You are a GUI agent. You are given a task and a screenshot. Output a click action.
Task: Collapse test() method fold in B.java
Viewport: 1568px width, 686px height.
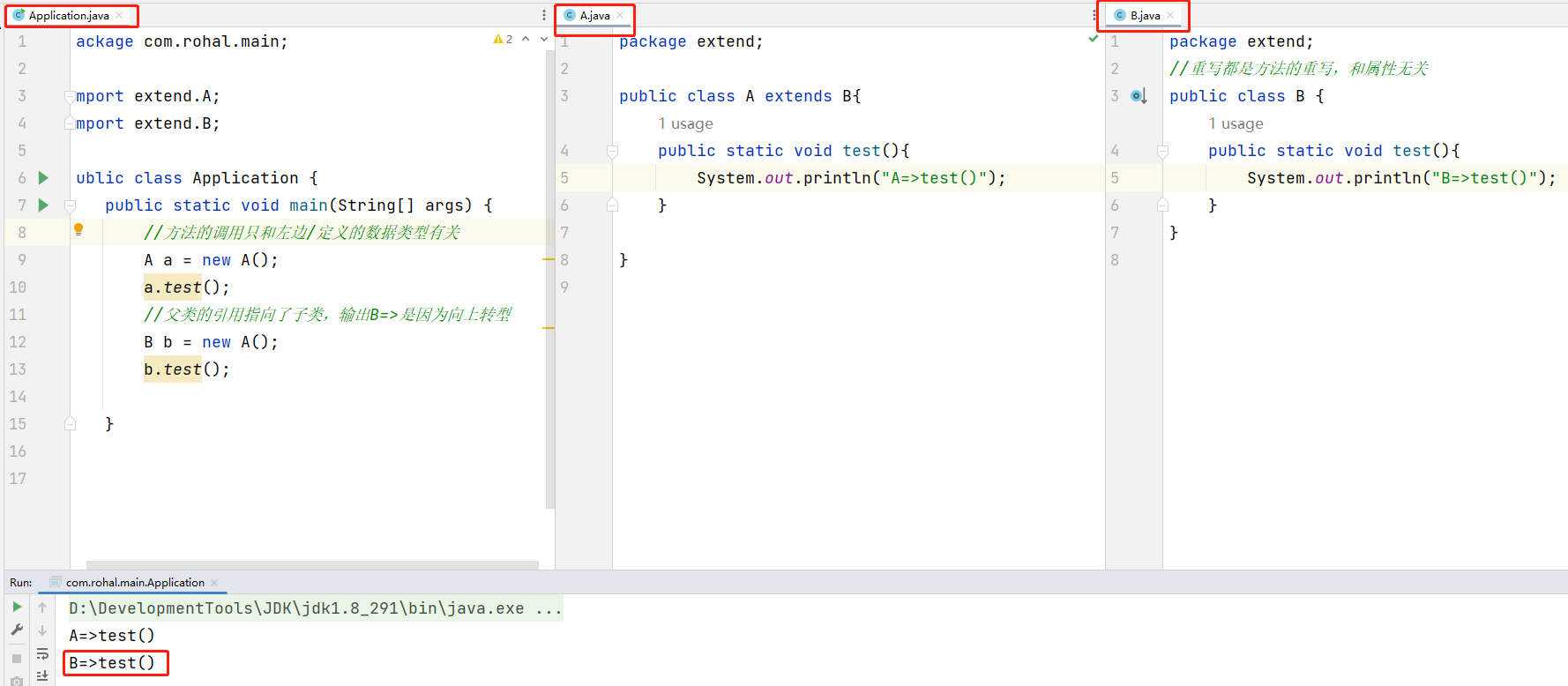click(1162, 151)
